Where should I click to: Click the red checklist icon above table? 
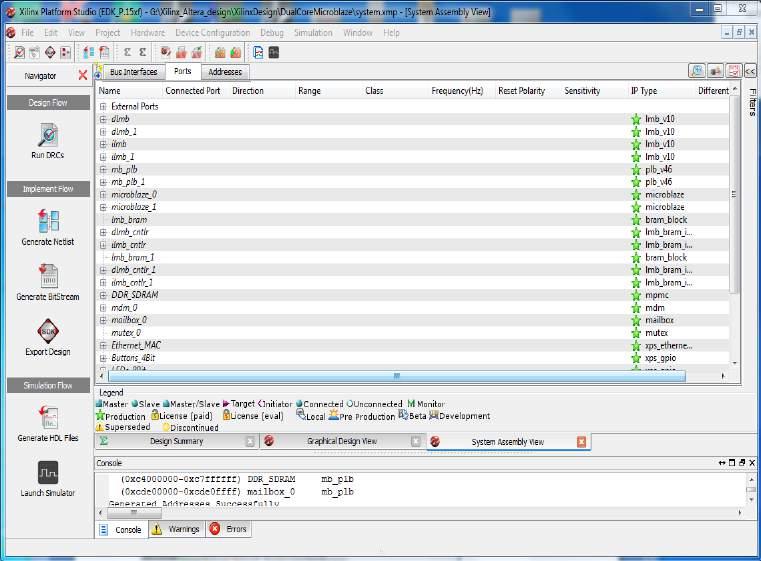tap(733, 71)
